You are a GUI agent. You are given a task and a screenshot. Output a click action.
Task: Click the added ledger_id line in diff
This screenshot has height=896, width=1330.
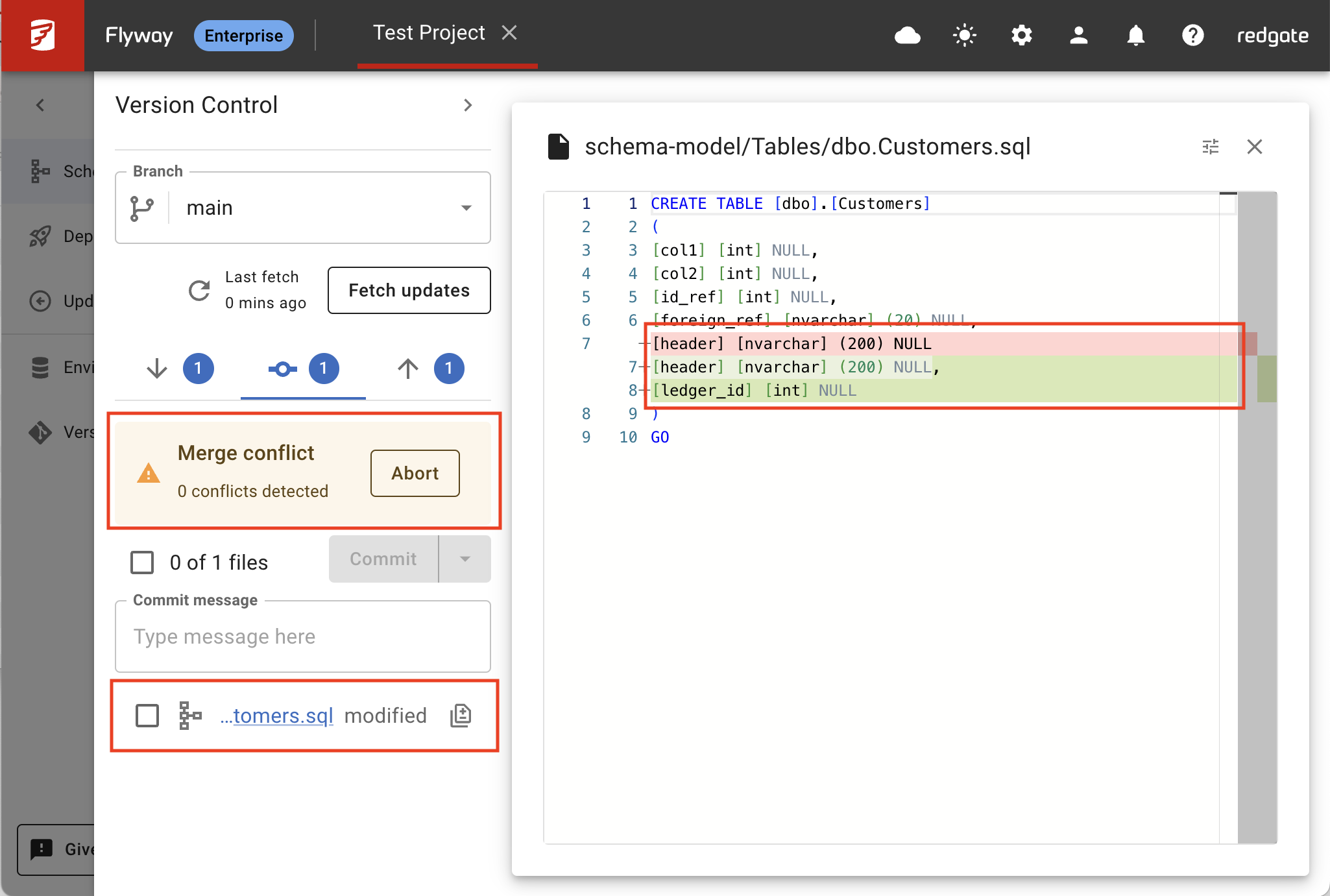(944, 391)
